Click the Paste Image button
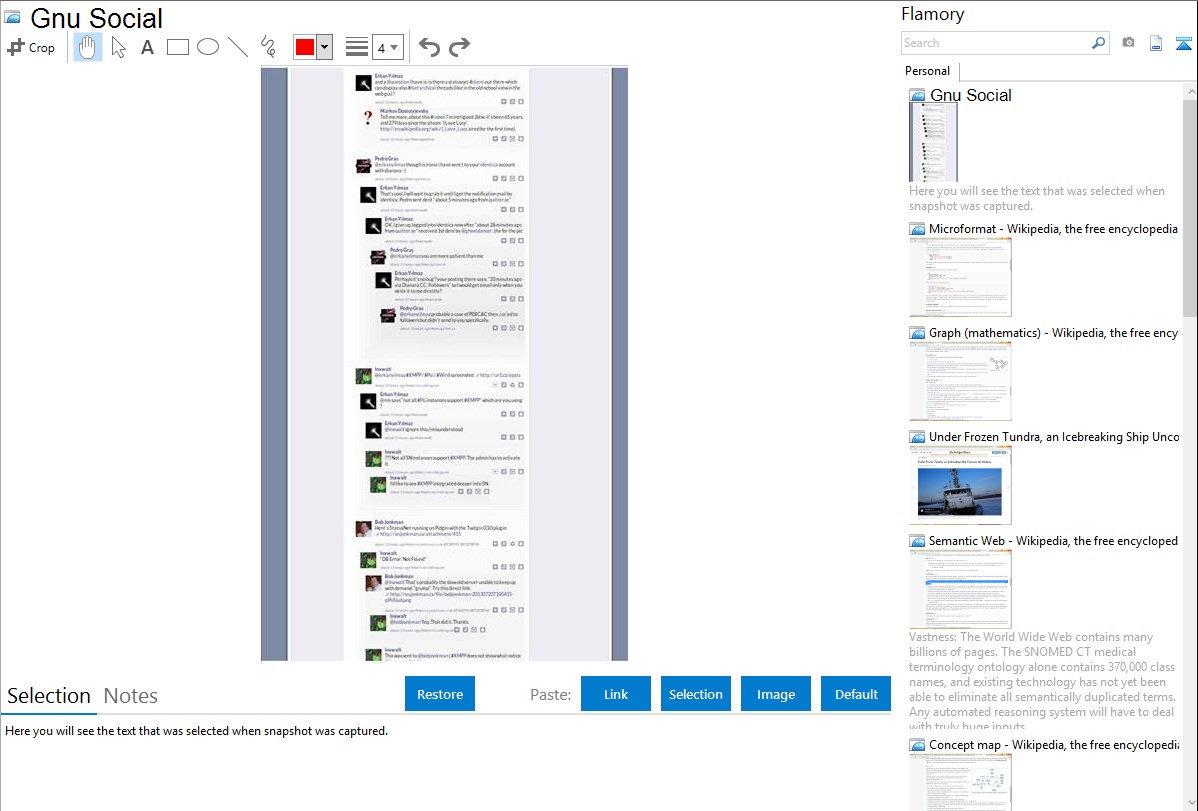 (x=775, y=694)
